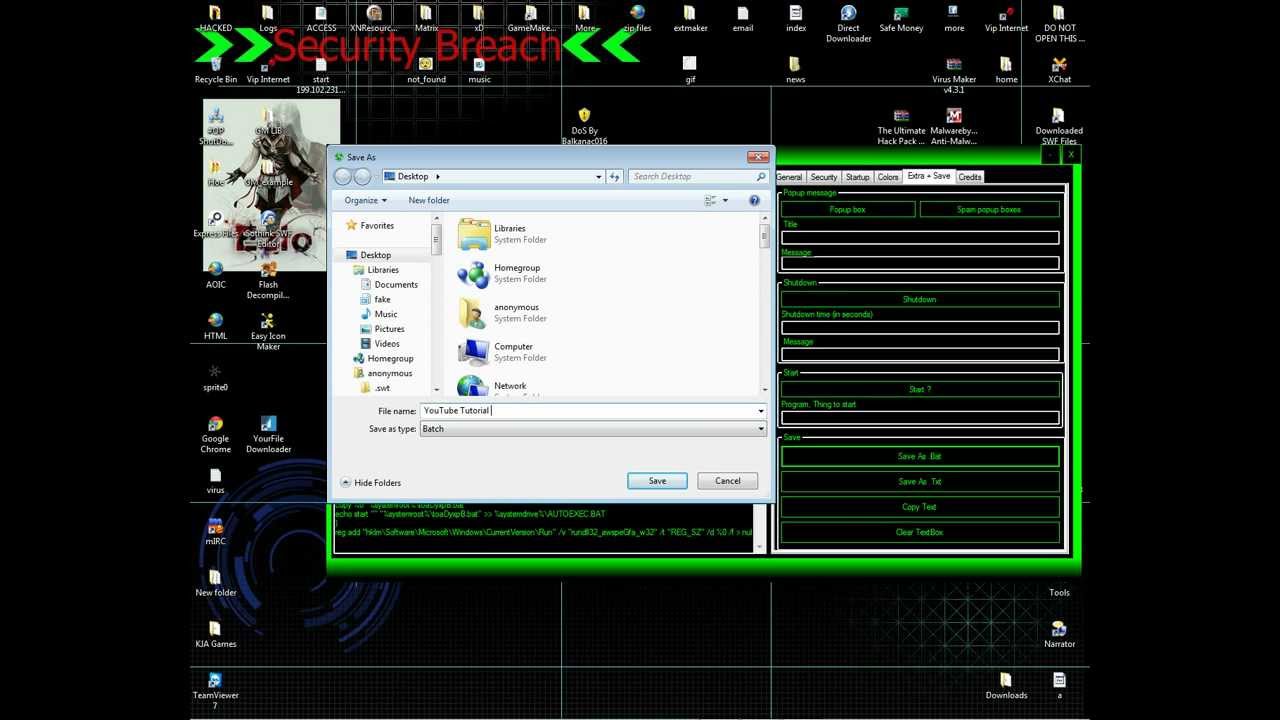1280x720 pixels.
Task: Switch to the Security tab
Action: click(824, 177)
